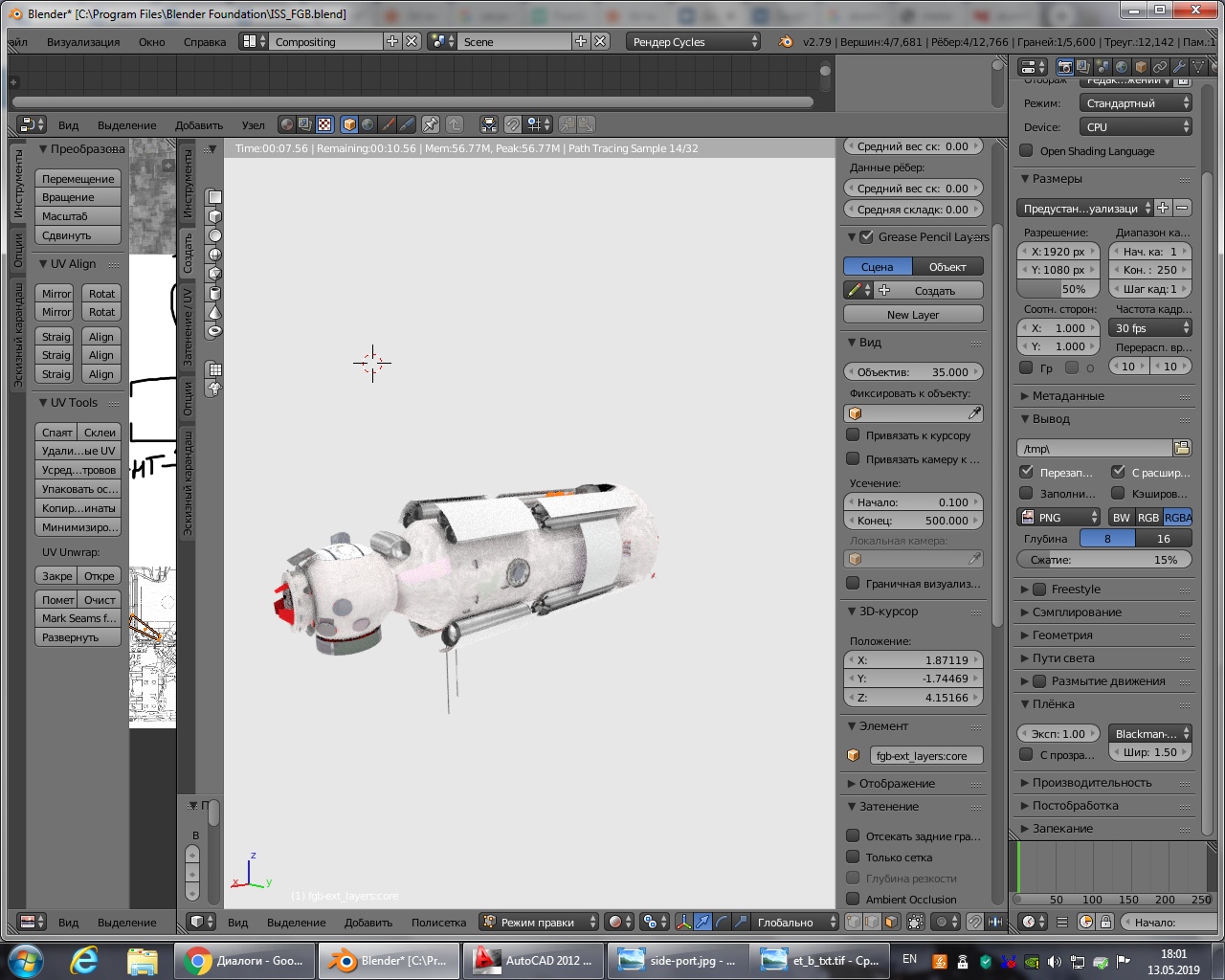Add an Ico Sphere mesh primitive
The image size is (1225, 980).
[x=215, y=274]
